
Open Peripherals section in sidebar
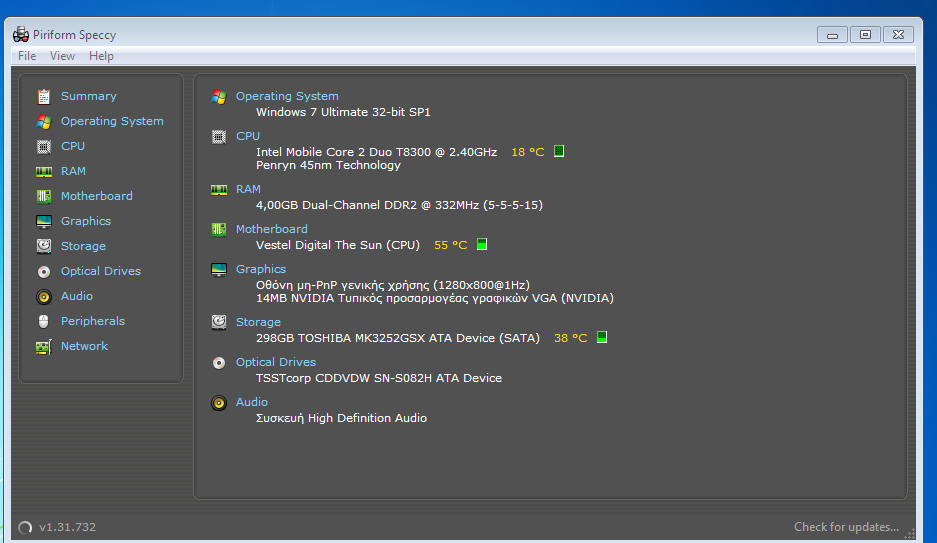tap(93, 321)
